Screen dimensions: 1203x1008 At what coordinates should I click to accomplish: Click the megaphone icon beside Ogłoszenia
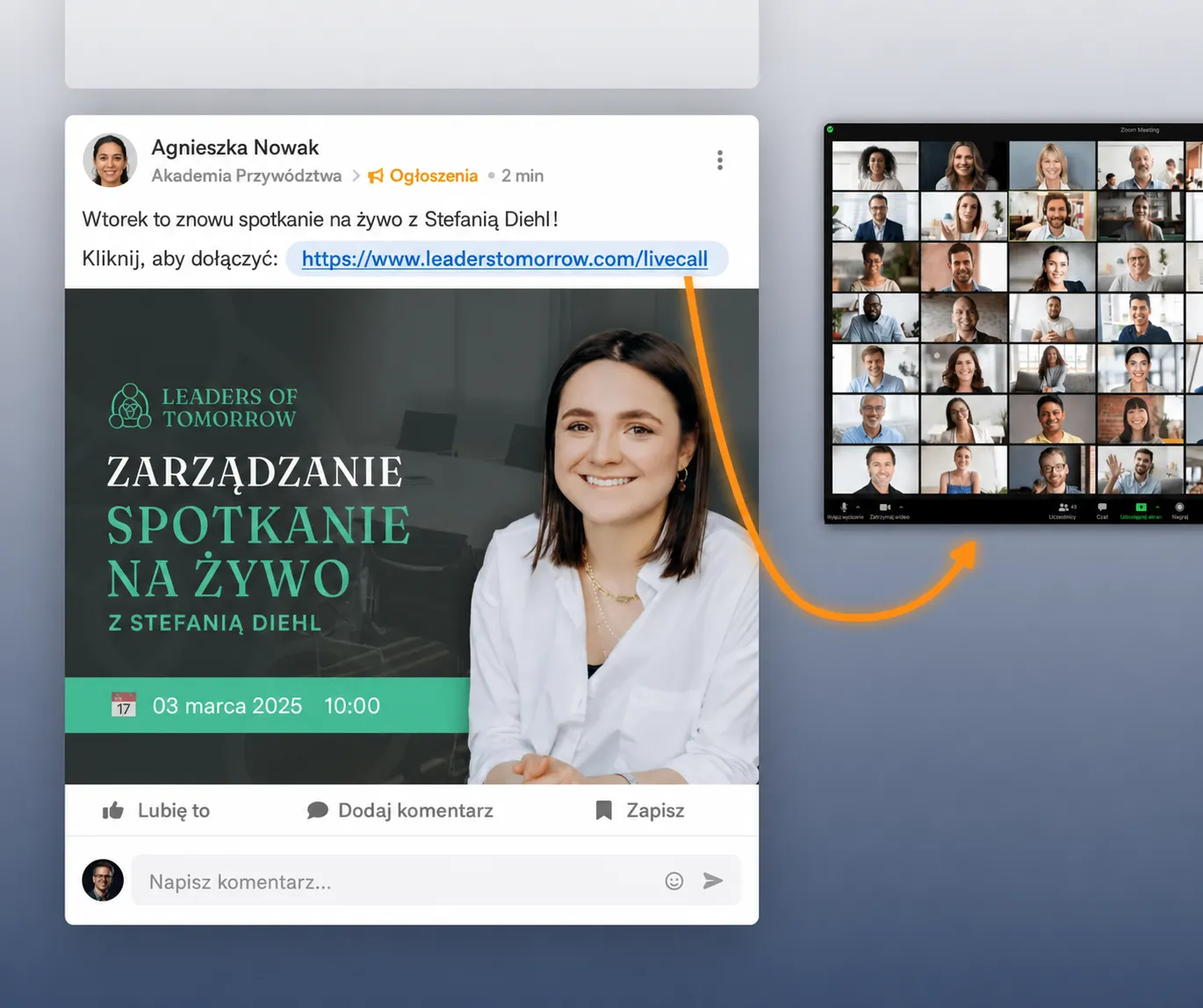point(376,176)
